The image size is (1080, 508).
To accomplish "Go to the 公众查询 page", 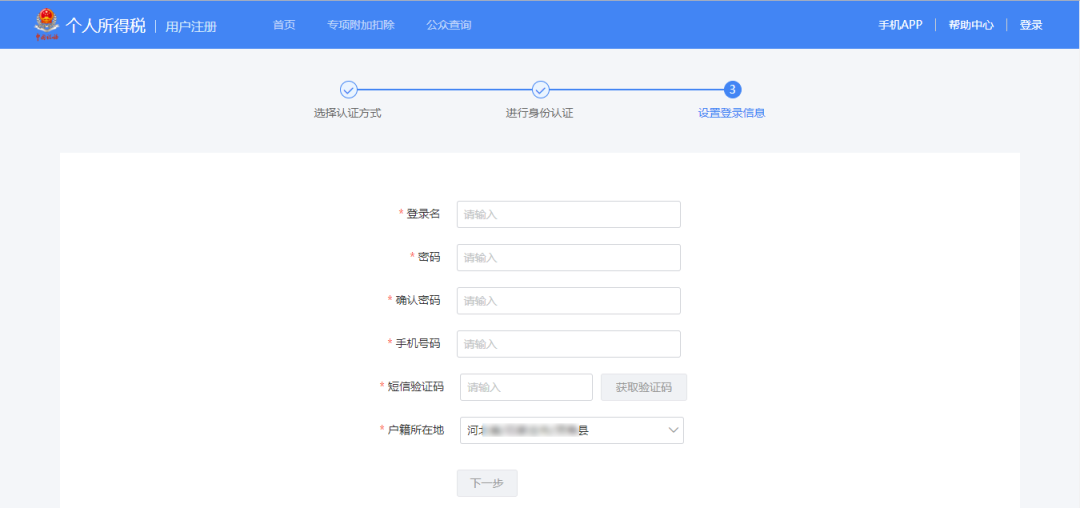I will [448, 25].
